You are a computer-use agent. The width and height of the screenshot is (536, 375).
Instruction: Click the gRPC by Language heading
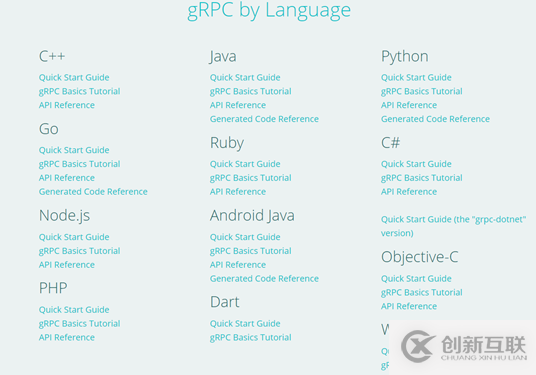tap(269, 11)
